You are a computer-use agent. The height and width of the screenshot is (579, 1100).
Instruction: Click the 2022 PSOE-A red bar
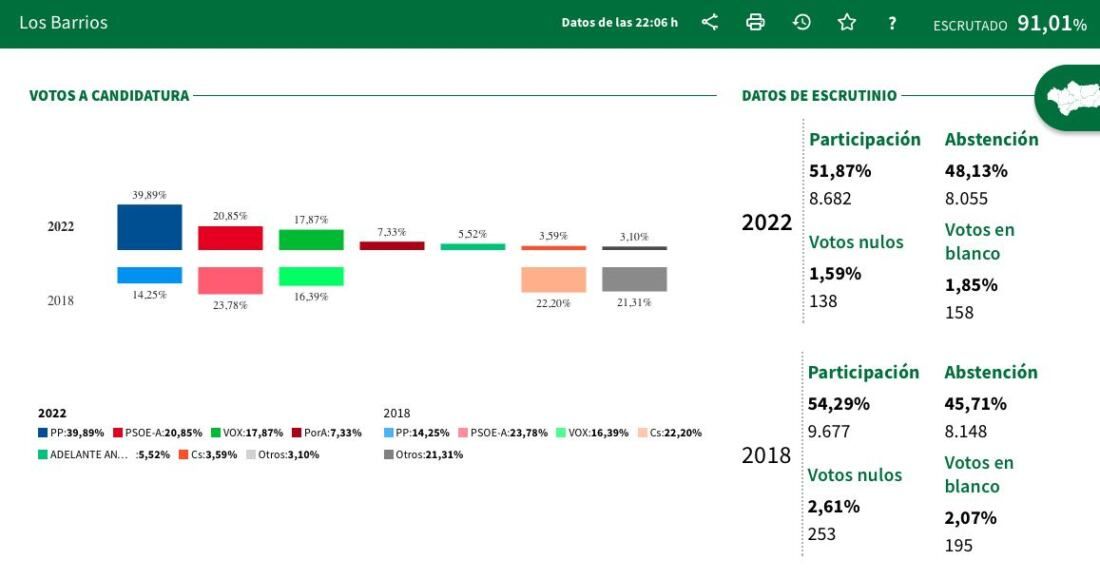point(230,238)
